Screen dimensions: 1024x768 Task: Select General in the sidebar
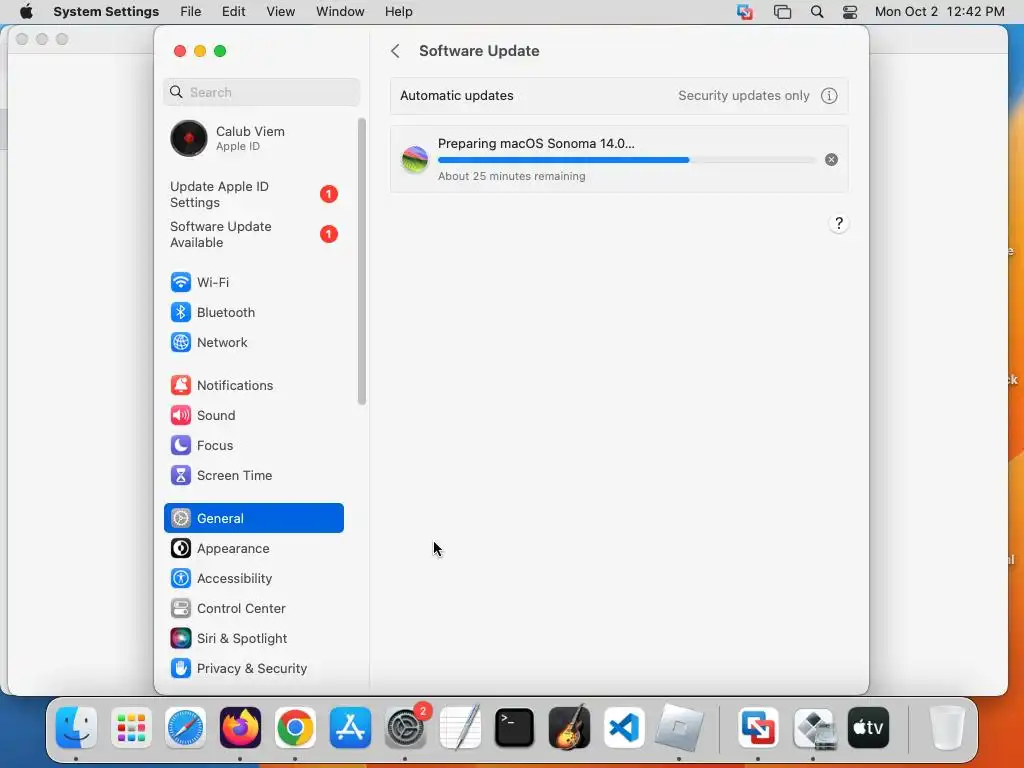[x=253, y=518]
